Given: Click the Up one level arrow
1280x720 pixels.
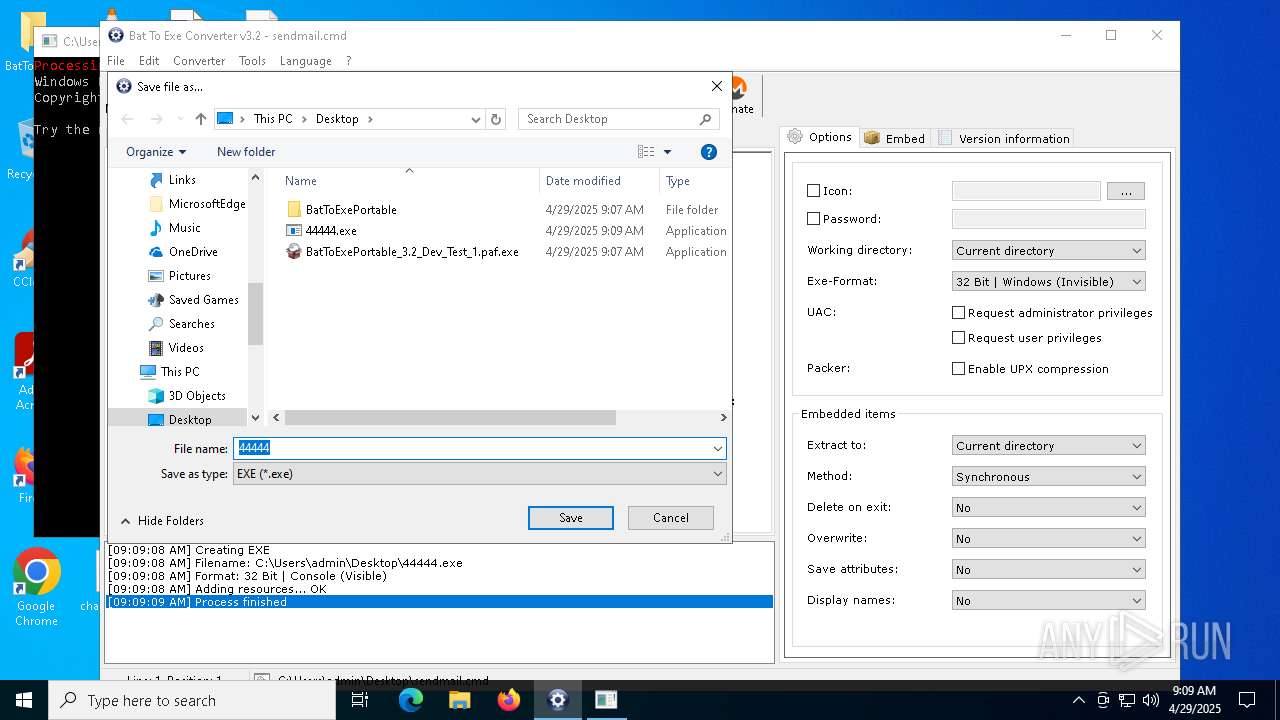Looking at the screenshot, I should click(x=201, y=119).
